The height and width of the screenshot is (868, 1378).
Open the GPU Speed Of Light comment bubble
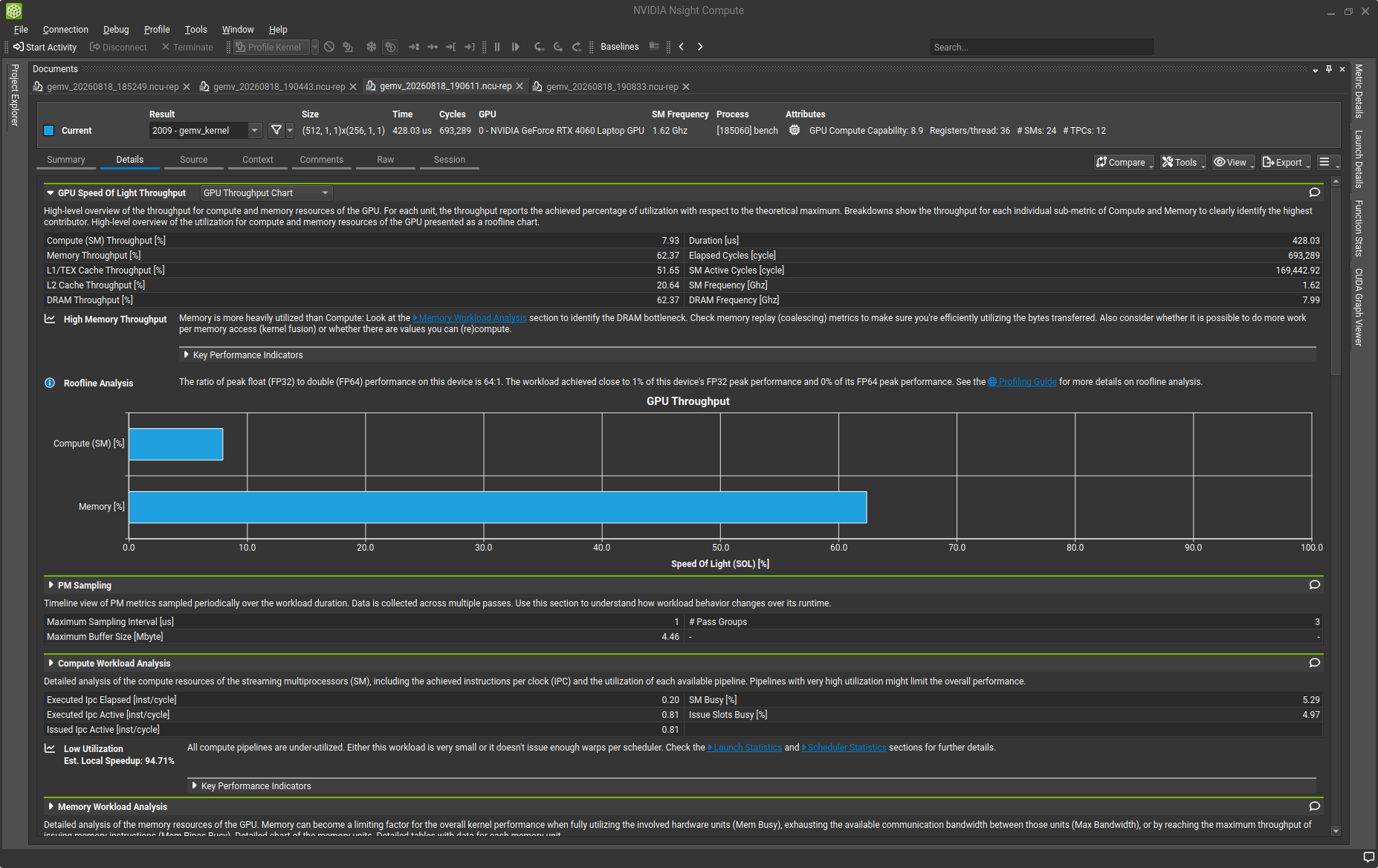pos(1314,192)
